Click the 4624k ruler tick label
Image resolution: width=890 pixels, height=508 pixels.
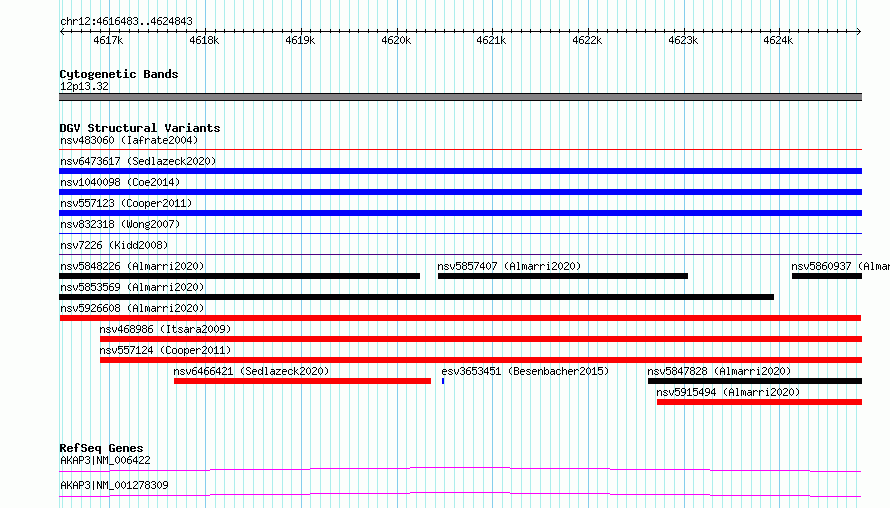point(778,40)
